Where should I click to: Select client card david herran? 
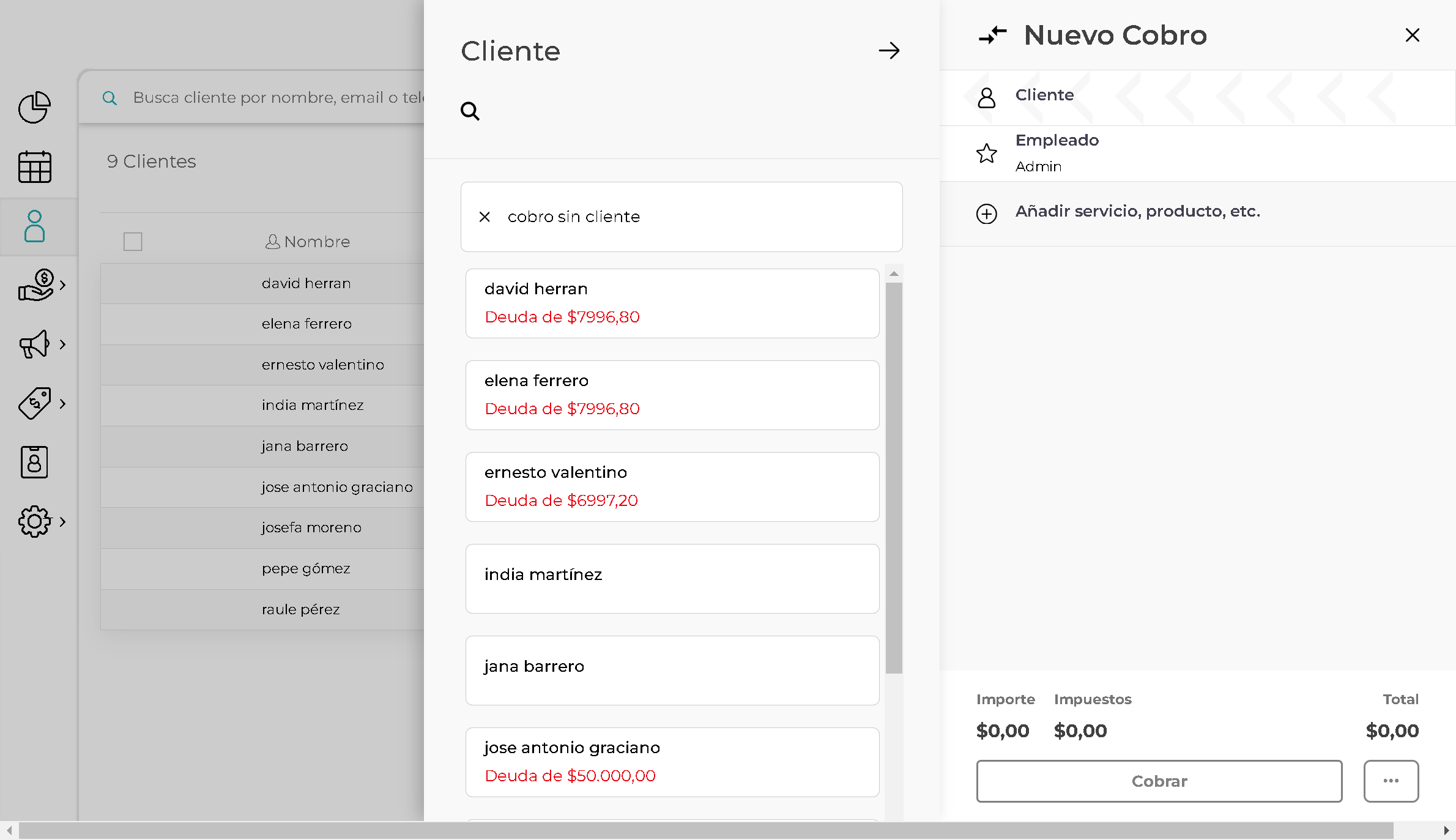tap(672, 303)
